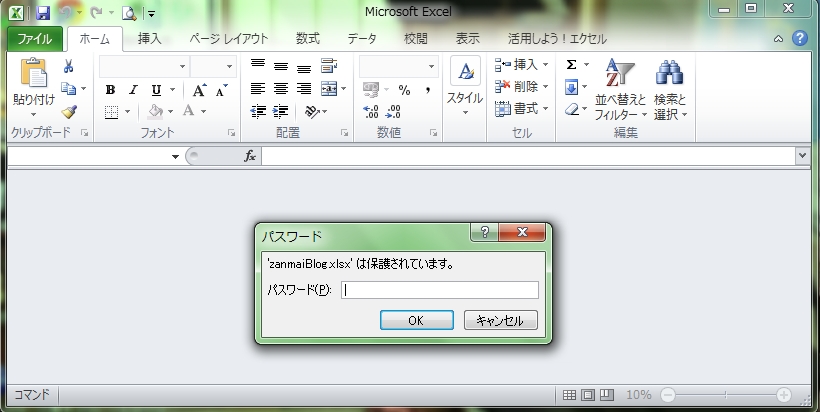The image size is (820, 412).
Task: Click the Copy icon
Action: (69, 88)
